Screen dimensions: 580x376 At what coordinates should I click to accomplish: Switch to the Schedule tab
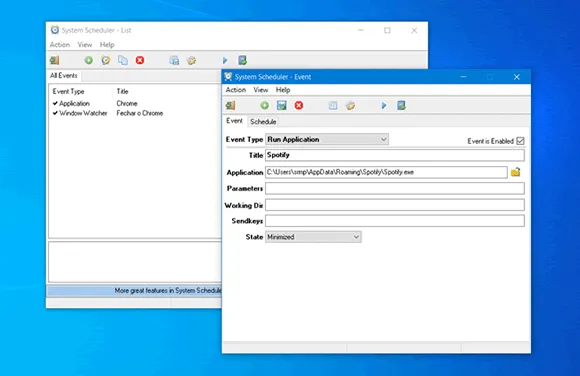(263, 121)
